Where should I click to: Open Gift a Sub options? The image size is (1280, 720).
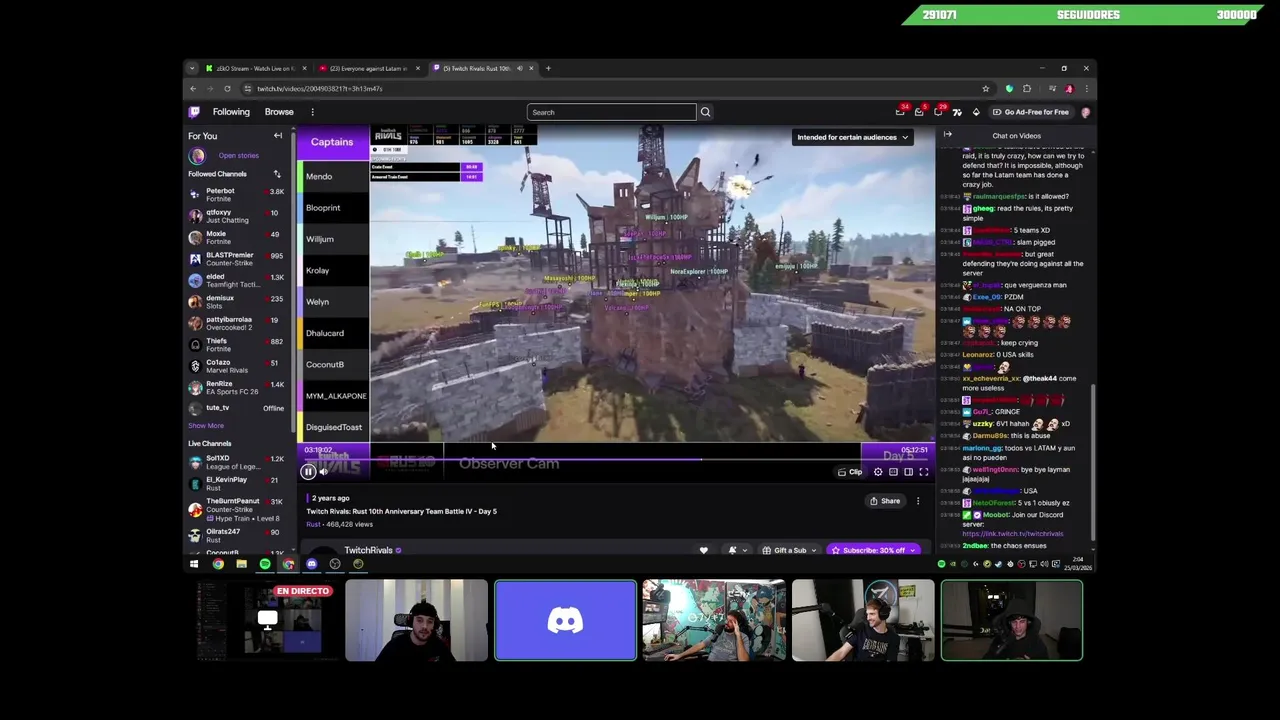click(x=789, y=550)
